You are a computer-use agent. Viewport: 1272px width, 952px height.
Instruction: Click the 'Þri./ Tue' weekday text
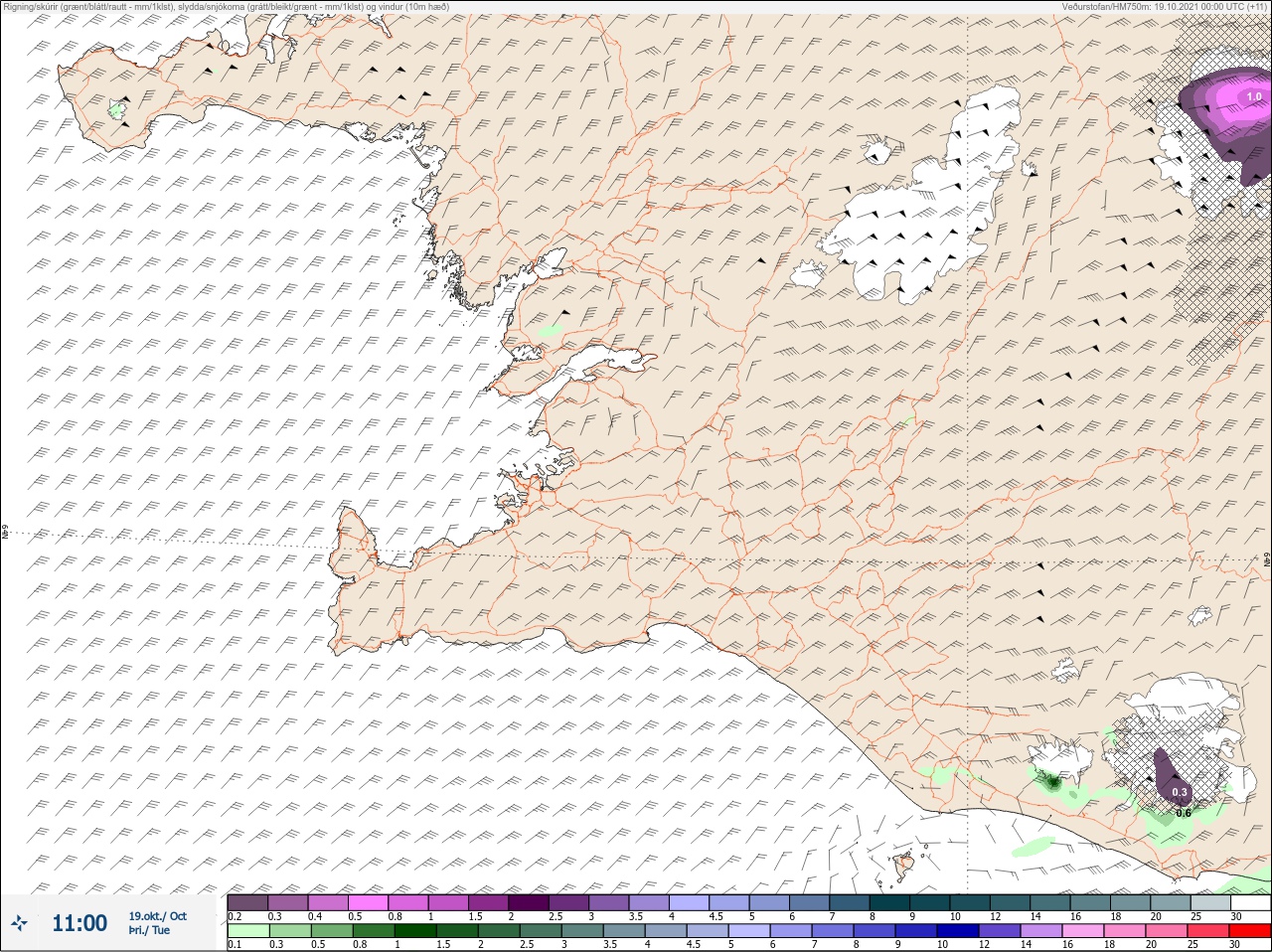pyautogui.click(x=149, y=930)
